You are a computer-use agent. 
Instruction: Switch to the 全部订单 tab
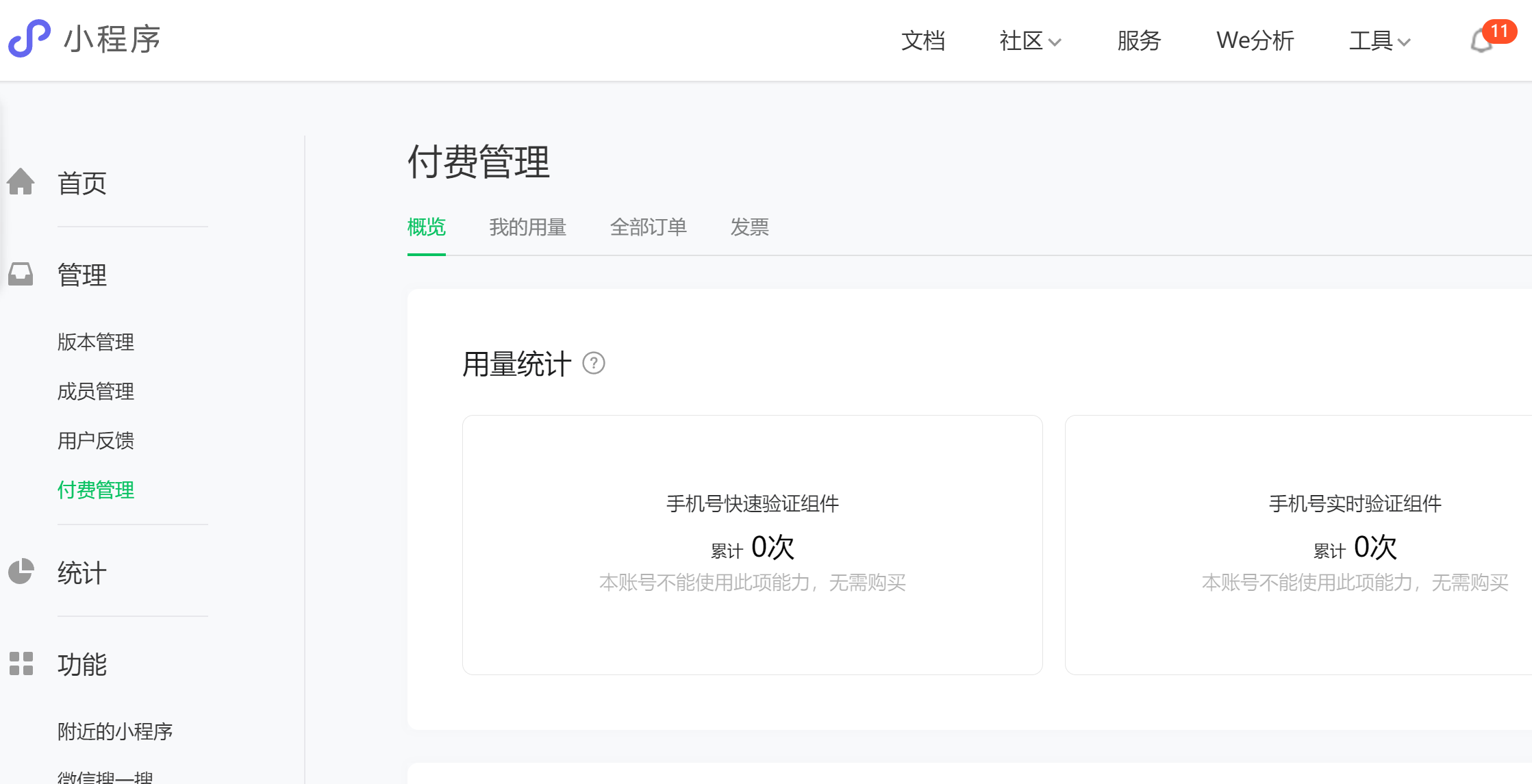648,227
